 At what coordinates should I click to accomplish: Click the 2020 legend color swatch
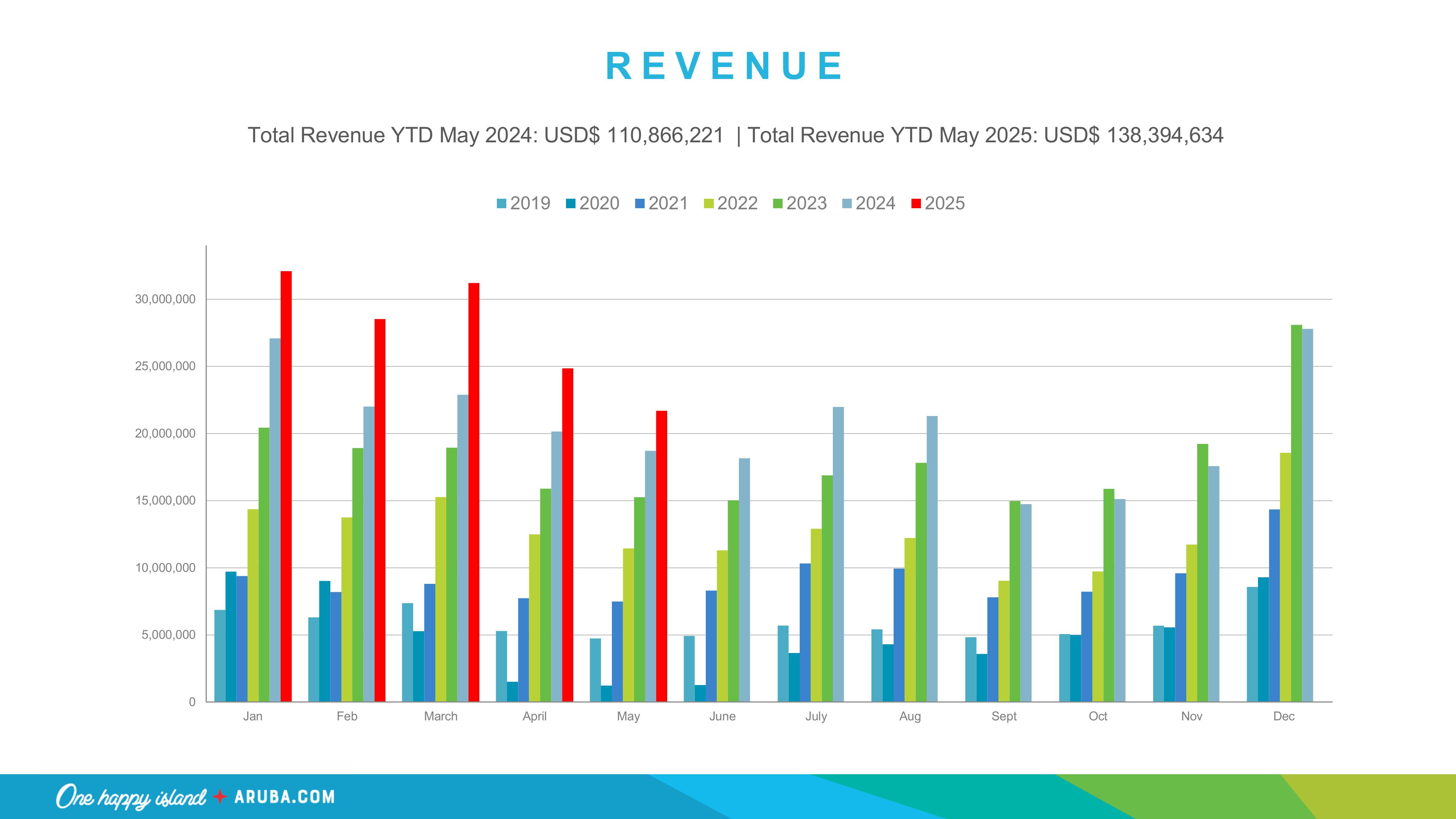pyautogui.click(x=570, y=203)
